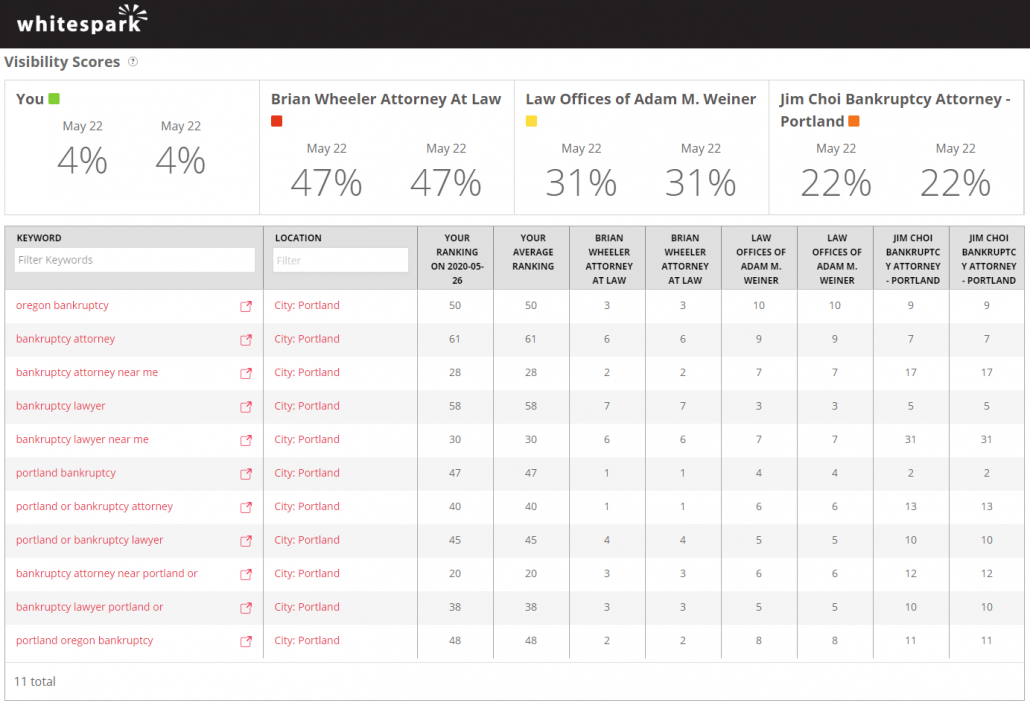Viewport: 1030px width, 703px height.
Task: Open the bankruptcy lawyer near me link
Action: pyautogui.click(x=82, y=440)
